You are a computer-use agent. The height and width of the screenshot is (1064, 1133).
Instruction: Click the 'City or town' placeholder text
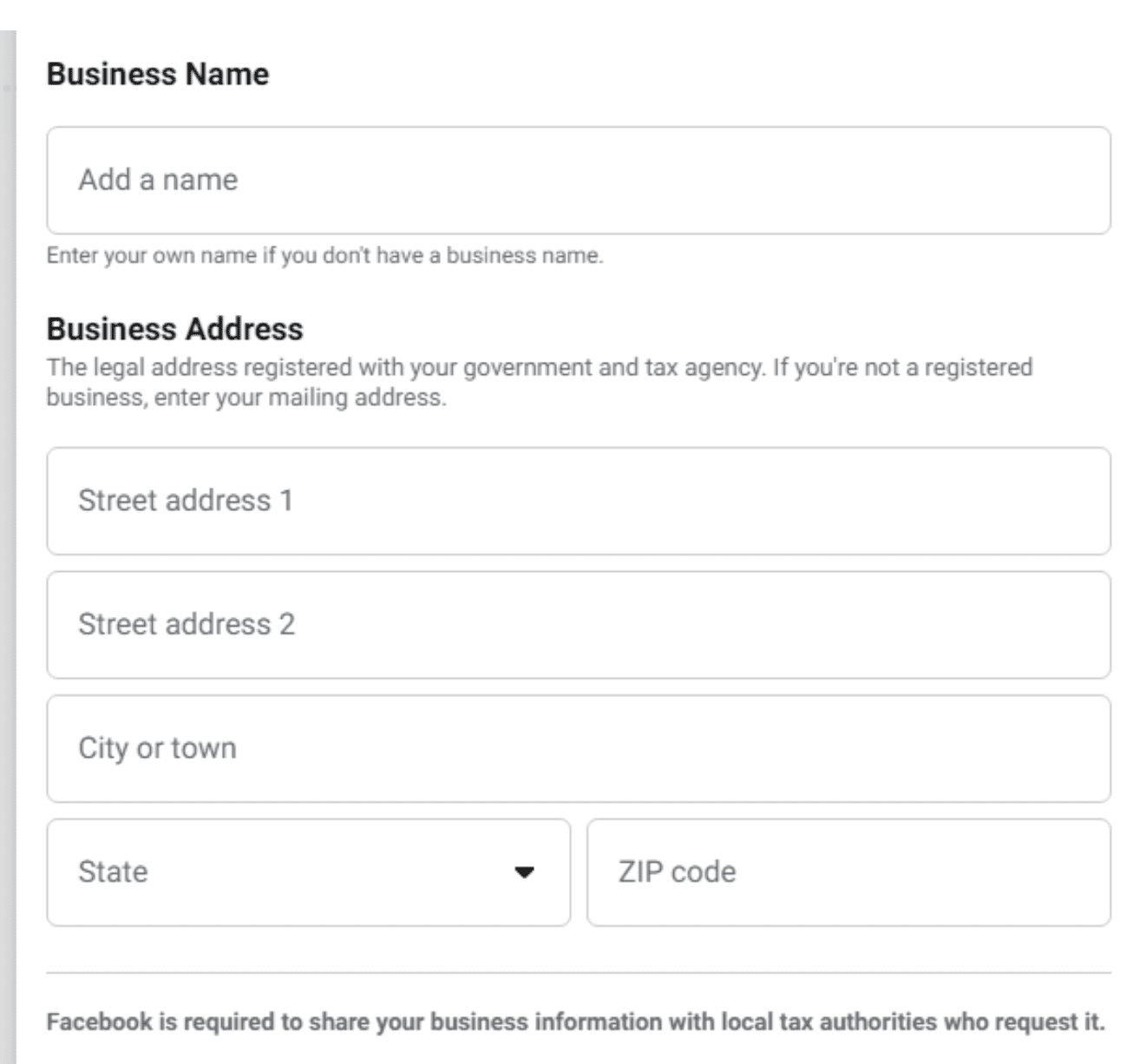click(x=157, y=748)
